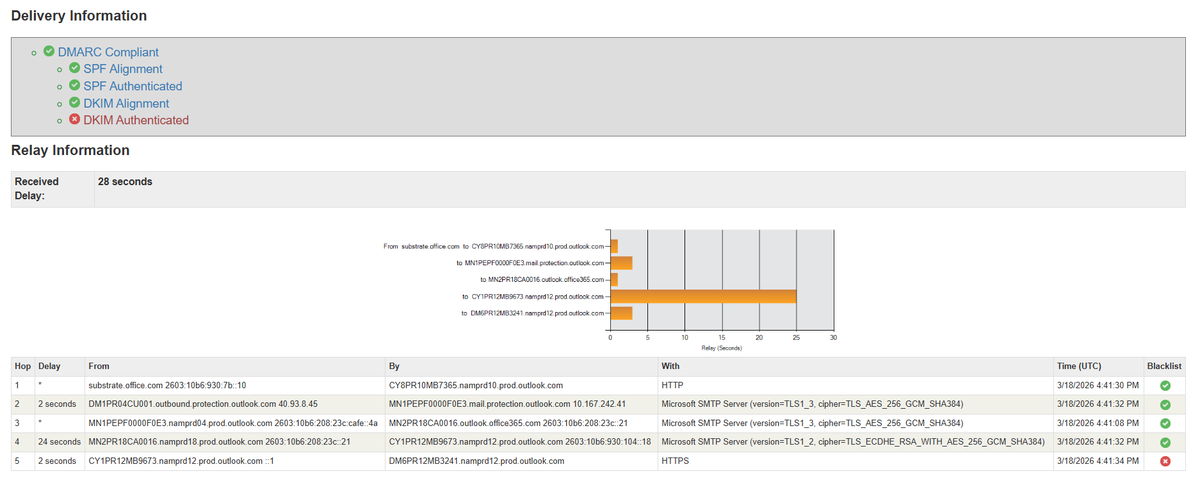Click the 4:41:30 PM time cell

pyautogui.click(x=1097, y=385)
